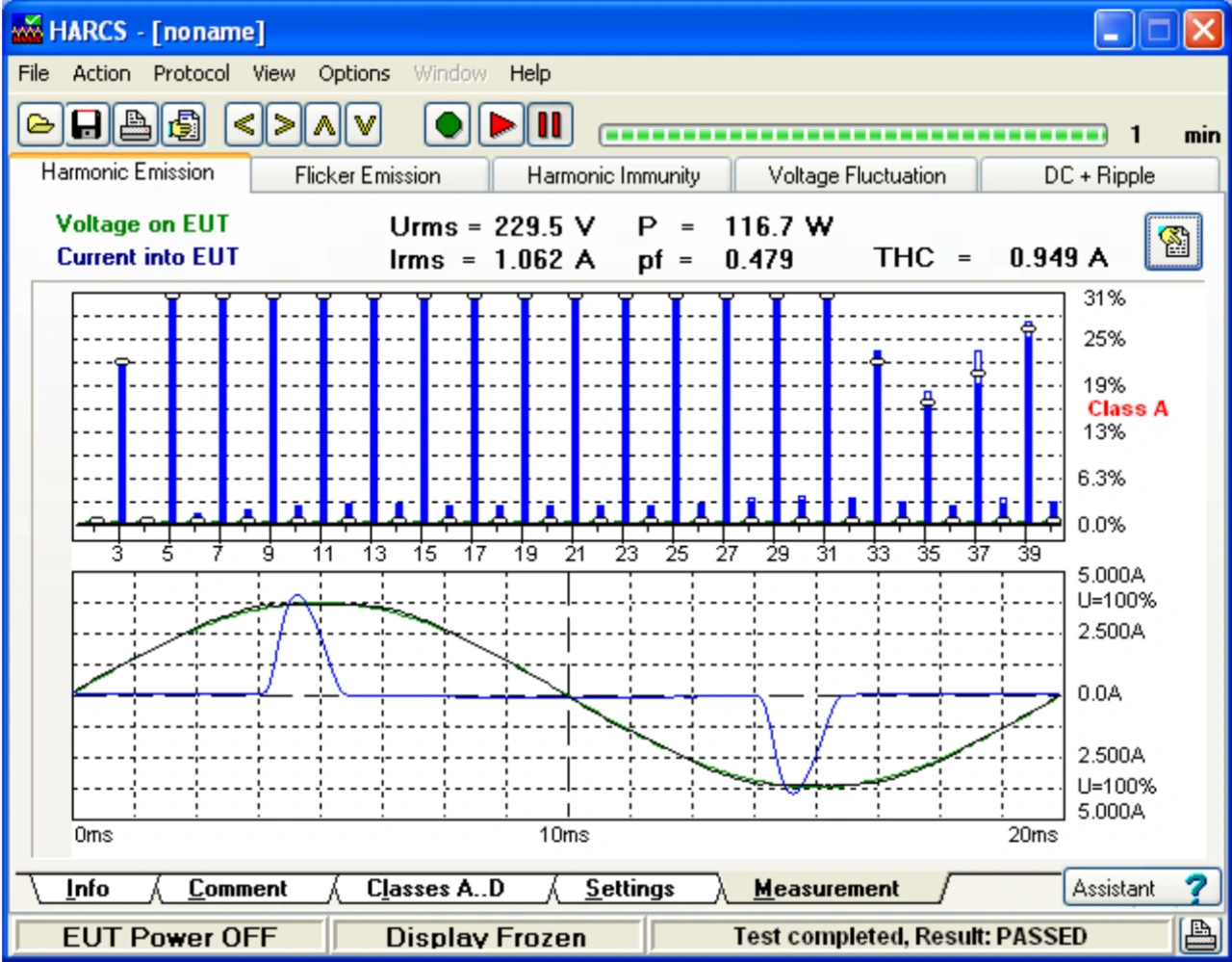The height and width of the screenshot is (962, 1232).
Task: Click the printer icon in status bar
Action: click(x=1199, y=935)
